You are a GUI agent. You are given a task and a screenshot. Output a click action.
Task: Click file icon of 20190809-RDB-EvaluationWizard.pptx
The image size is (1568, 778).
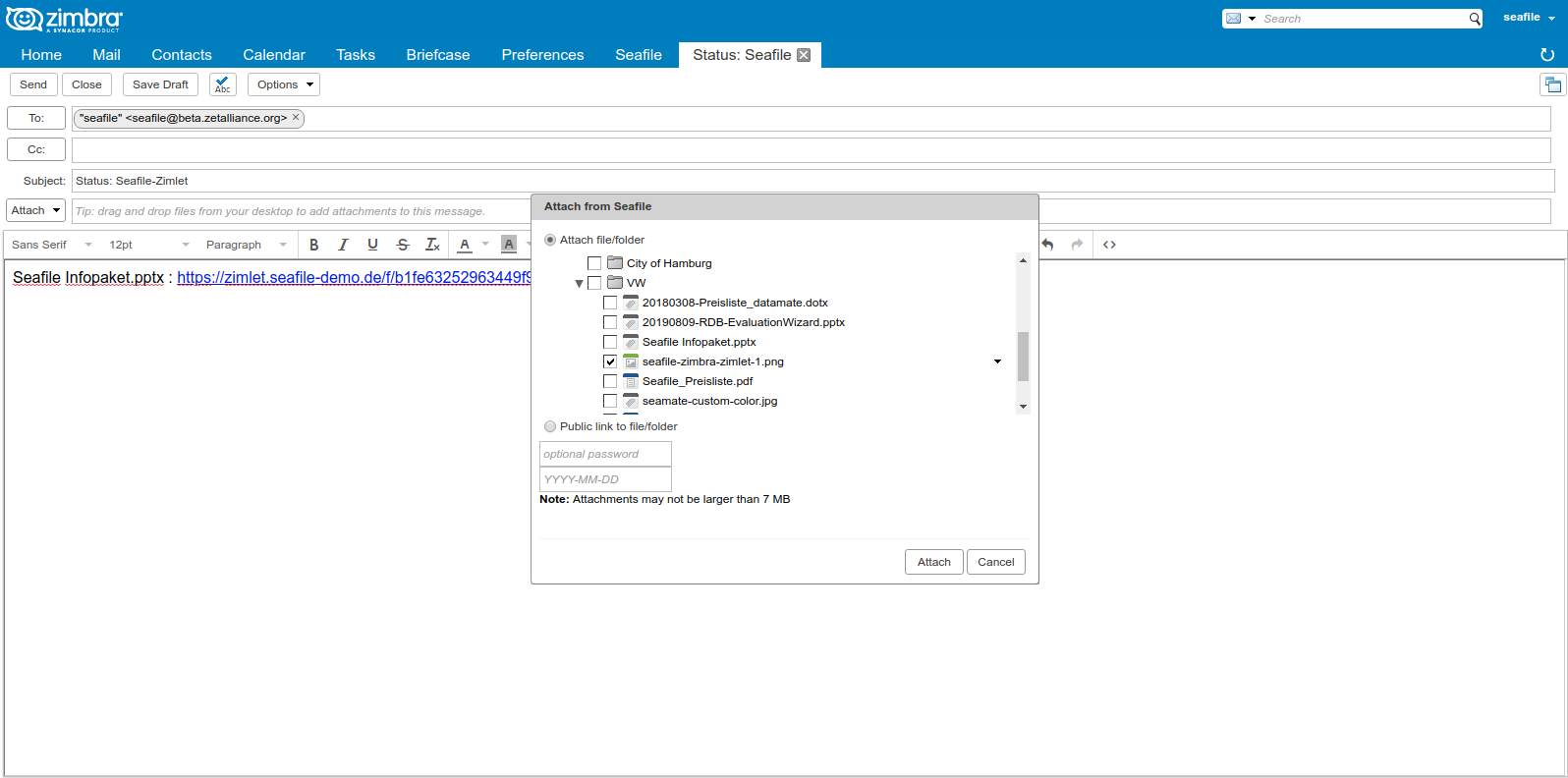(631, 322)
